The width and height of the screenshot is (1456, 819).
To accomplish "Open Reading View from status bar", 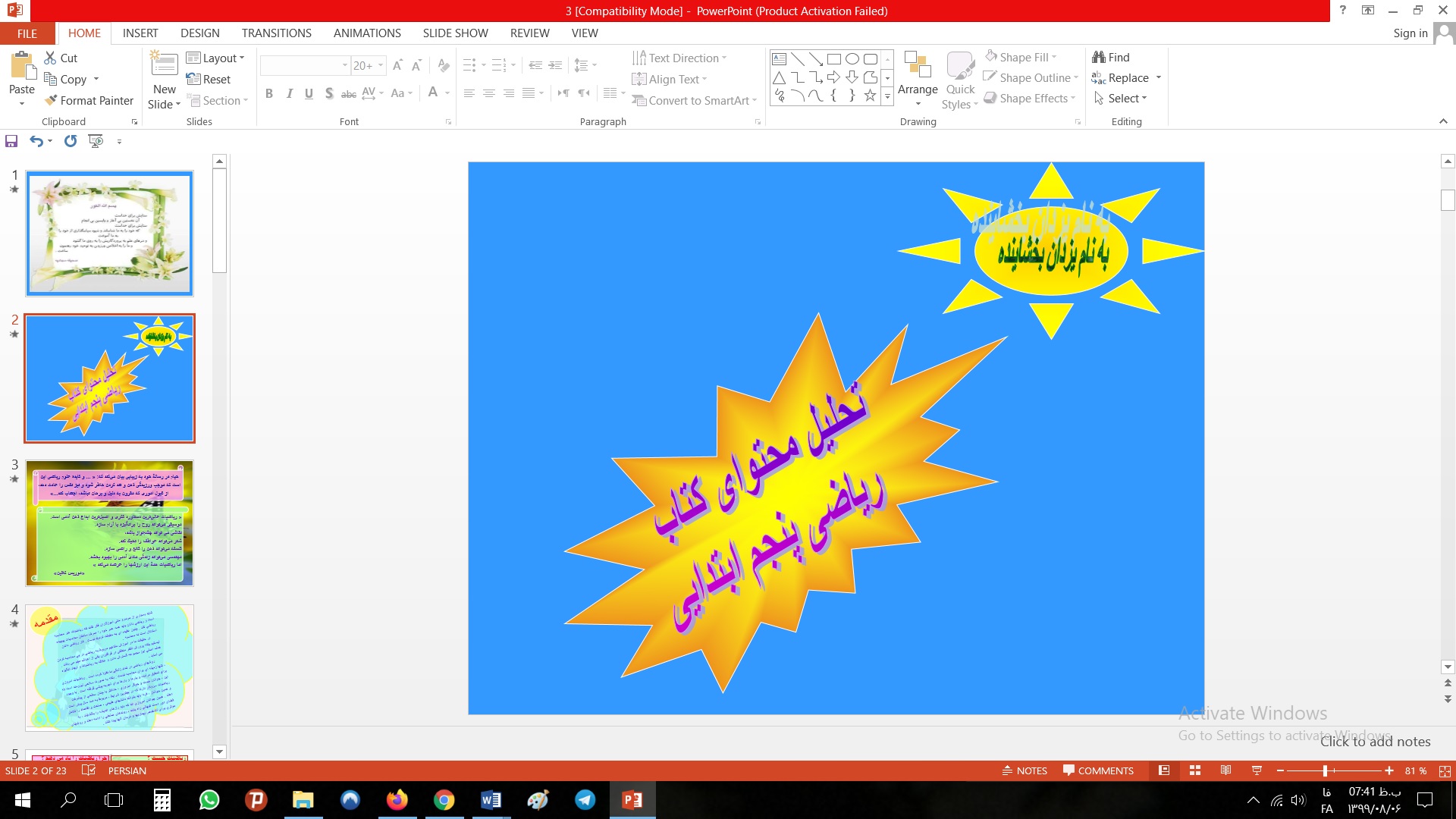I will coord(1225,770).
